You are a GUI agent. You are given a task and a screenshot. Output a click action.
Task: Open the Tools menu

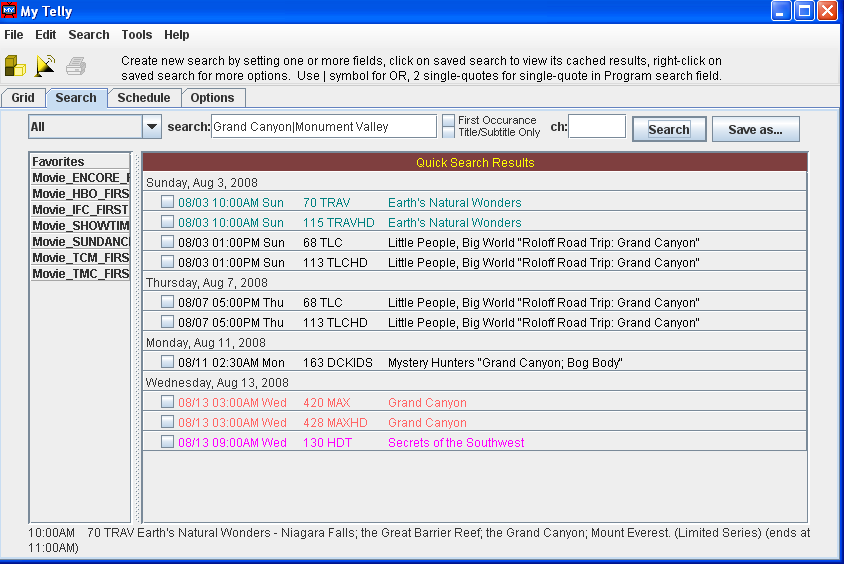pyautogui.click(x=137, y=35)
